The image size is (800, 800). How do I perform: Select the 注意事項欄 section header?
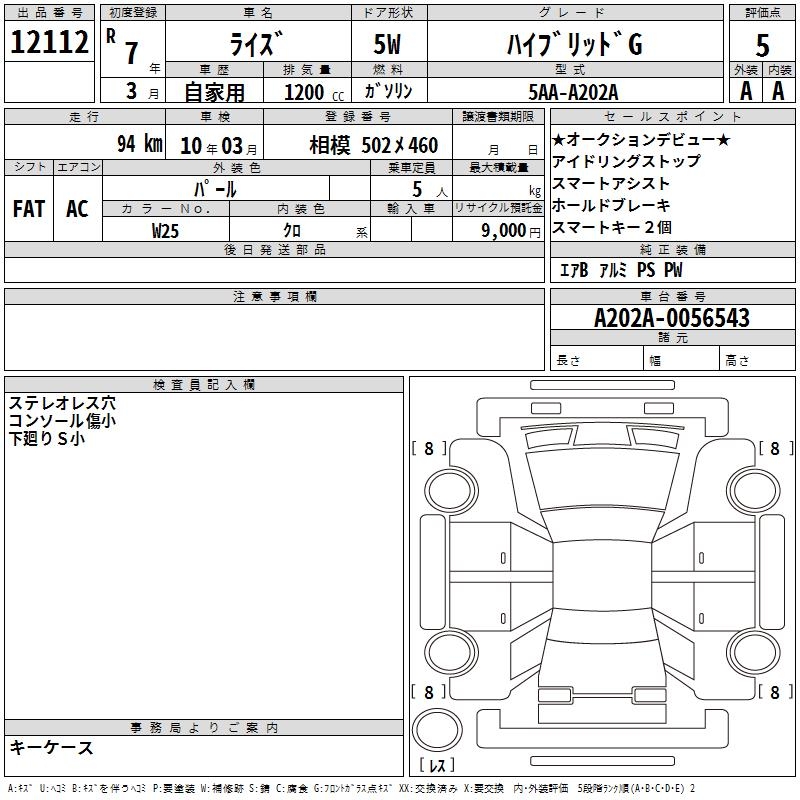point(274,296)
